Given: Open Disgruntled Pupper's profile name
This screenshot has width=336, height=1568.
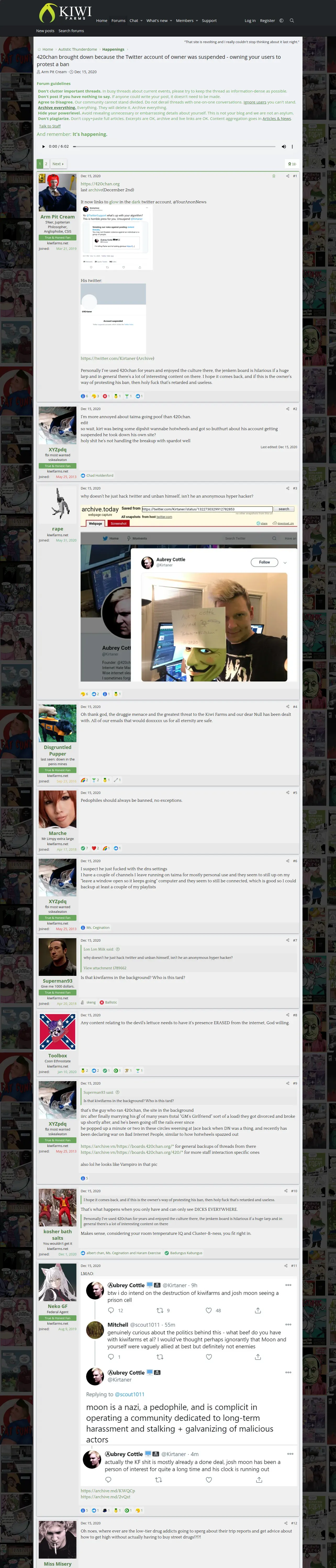Looking at the screenshot, I should [x=57, y=751].
